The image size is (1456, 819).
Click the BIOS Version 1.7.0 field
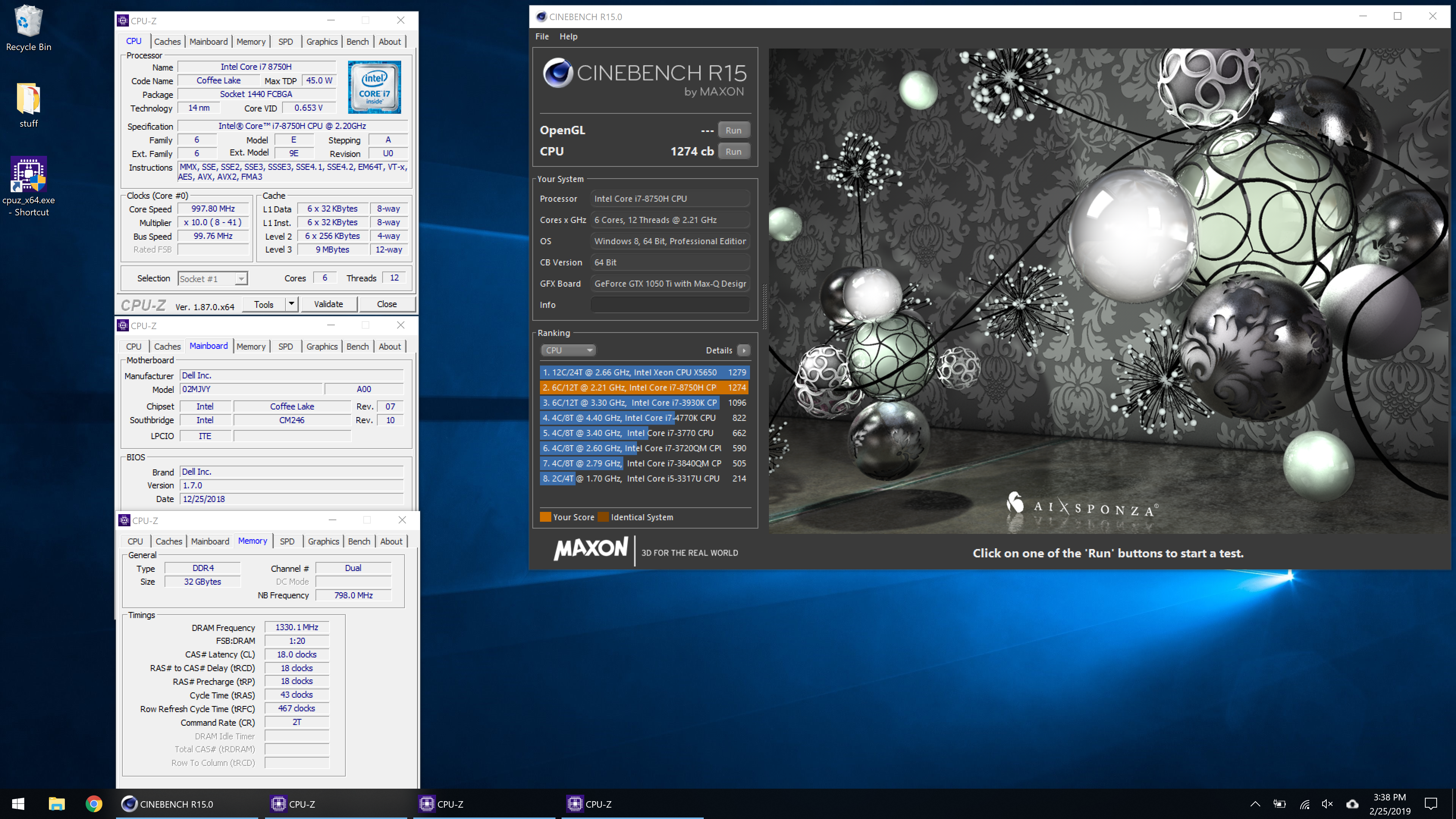tap(292, 485)
